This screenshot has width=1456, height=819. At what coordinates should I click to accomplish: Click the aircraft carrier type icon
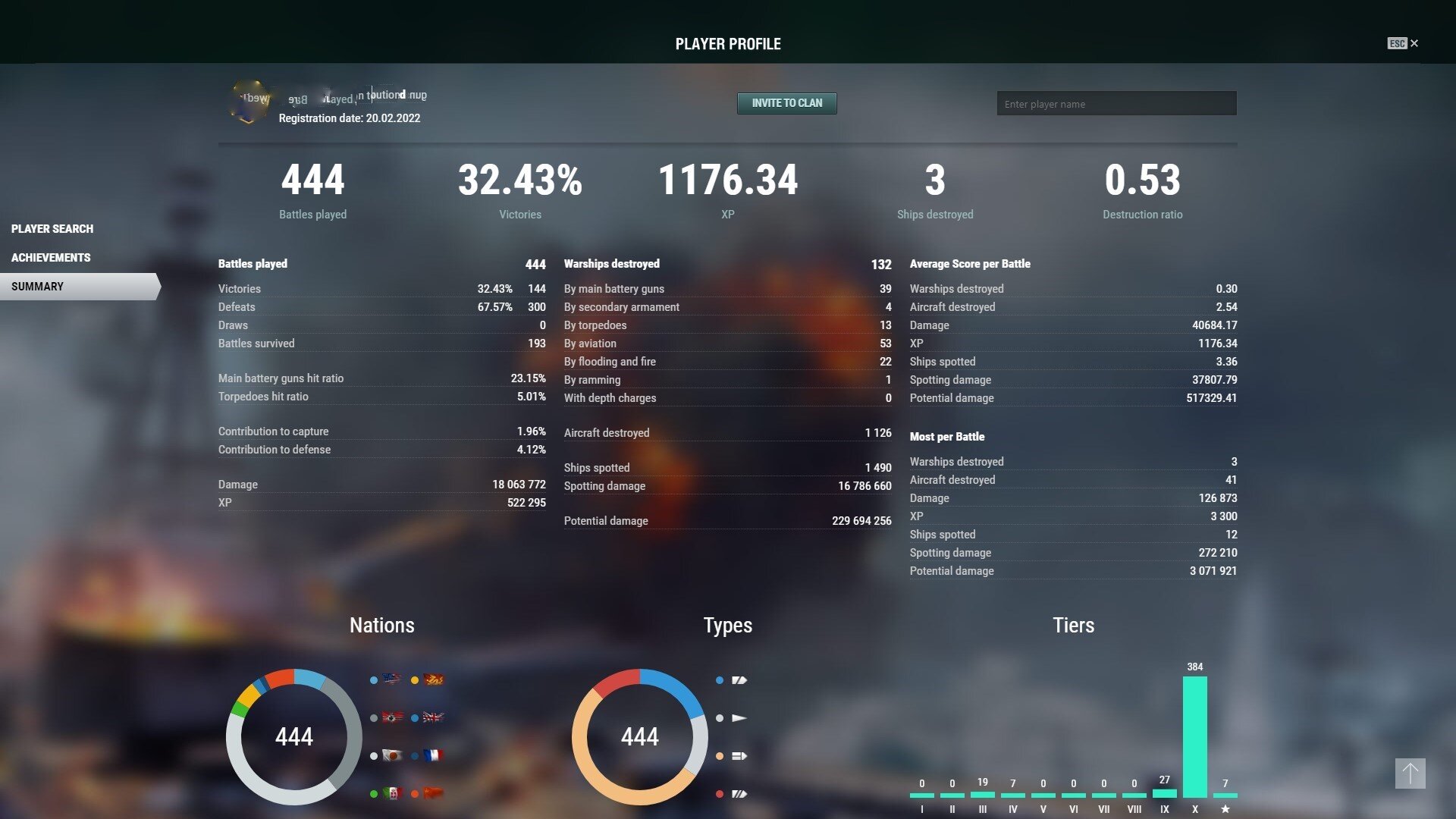click(x=739, y=756)
